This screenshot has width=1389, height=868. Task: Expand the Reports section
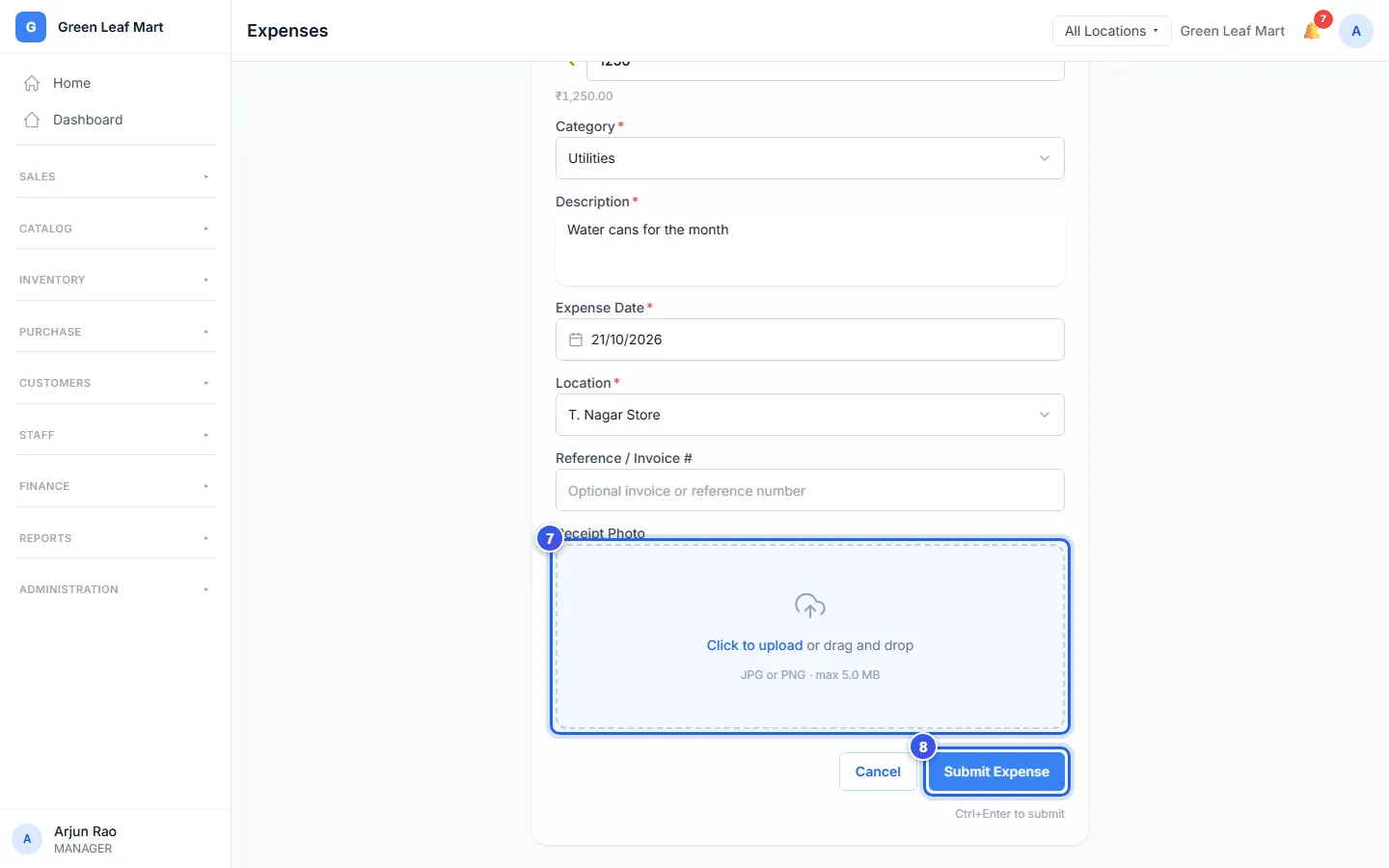[116, 538]
